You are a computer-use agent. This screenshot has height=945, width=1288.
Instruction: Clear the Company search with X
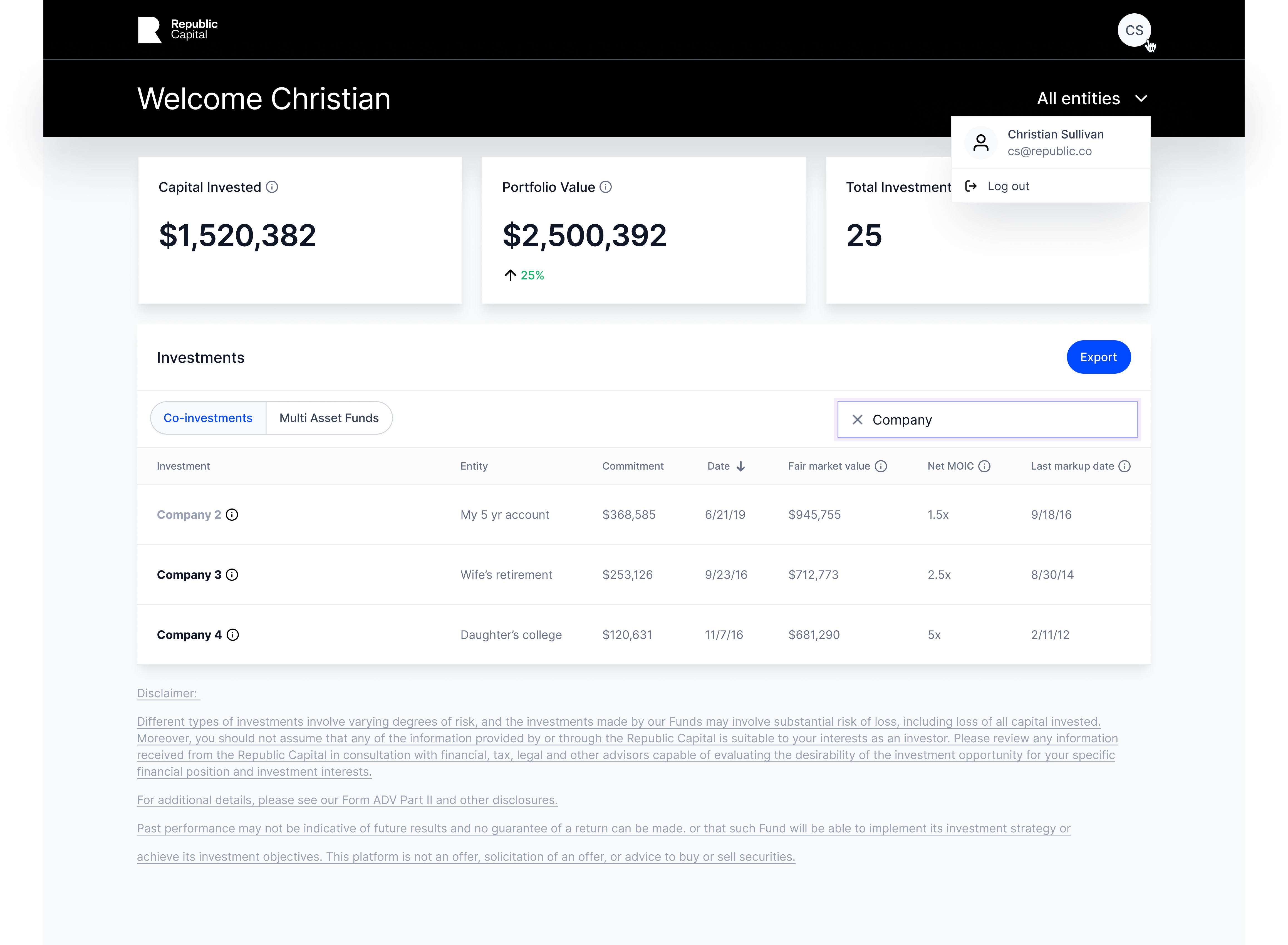857,420
